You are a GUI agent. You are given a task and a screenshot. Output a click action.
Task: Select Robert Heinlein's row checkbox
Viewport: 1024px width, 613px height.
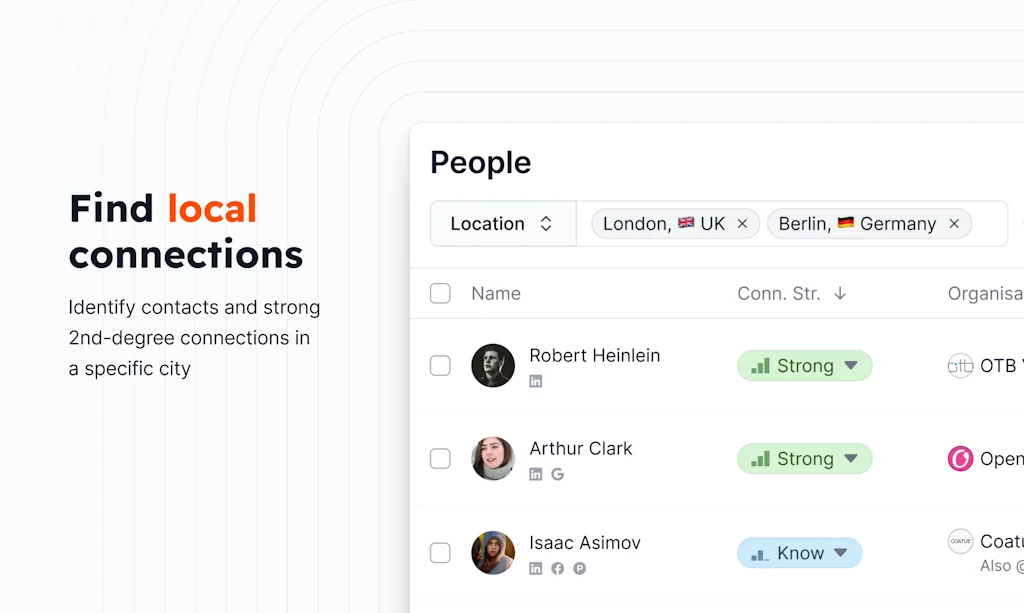440,366
